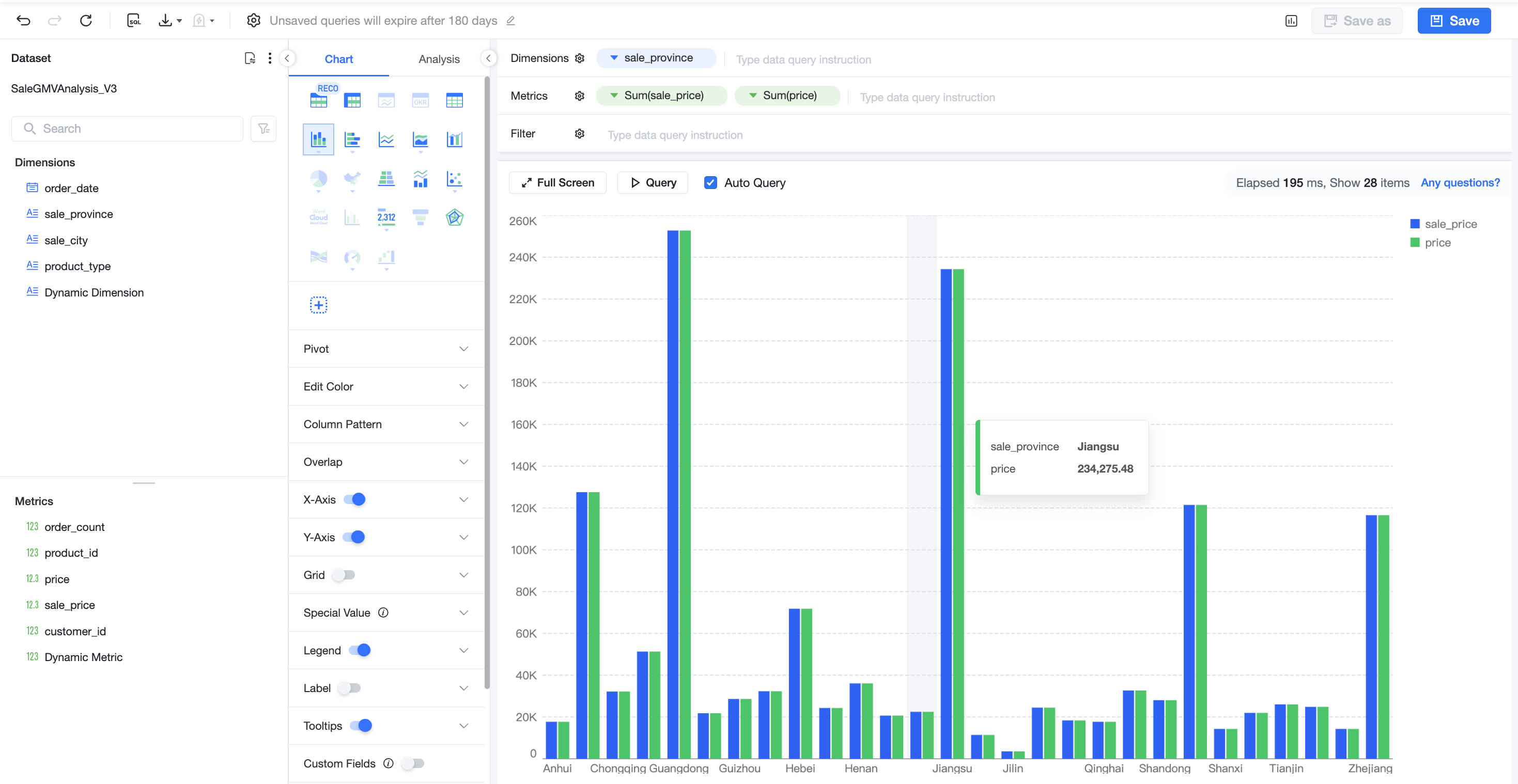
Task: Pick the line chart icon
Action: 386,139
